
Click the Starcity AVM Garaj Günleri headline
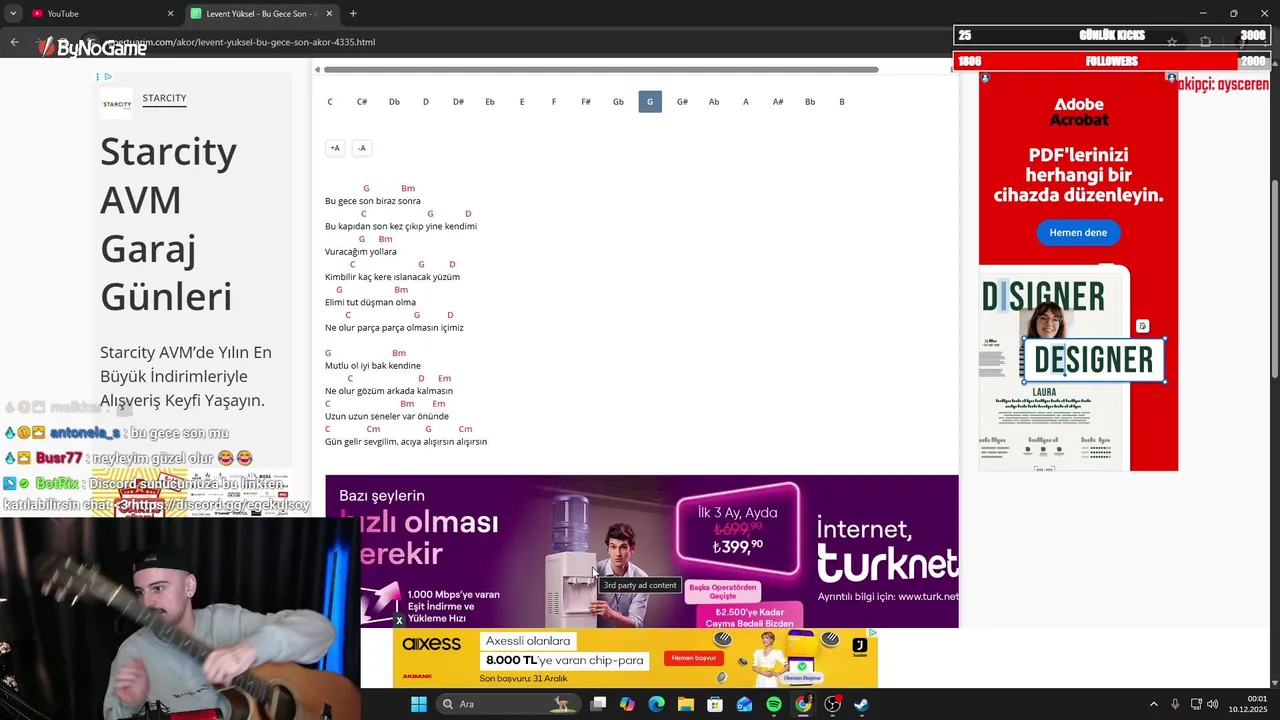pyautogui.click(x=168, y=224)
